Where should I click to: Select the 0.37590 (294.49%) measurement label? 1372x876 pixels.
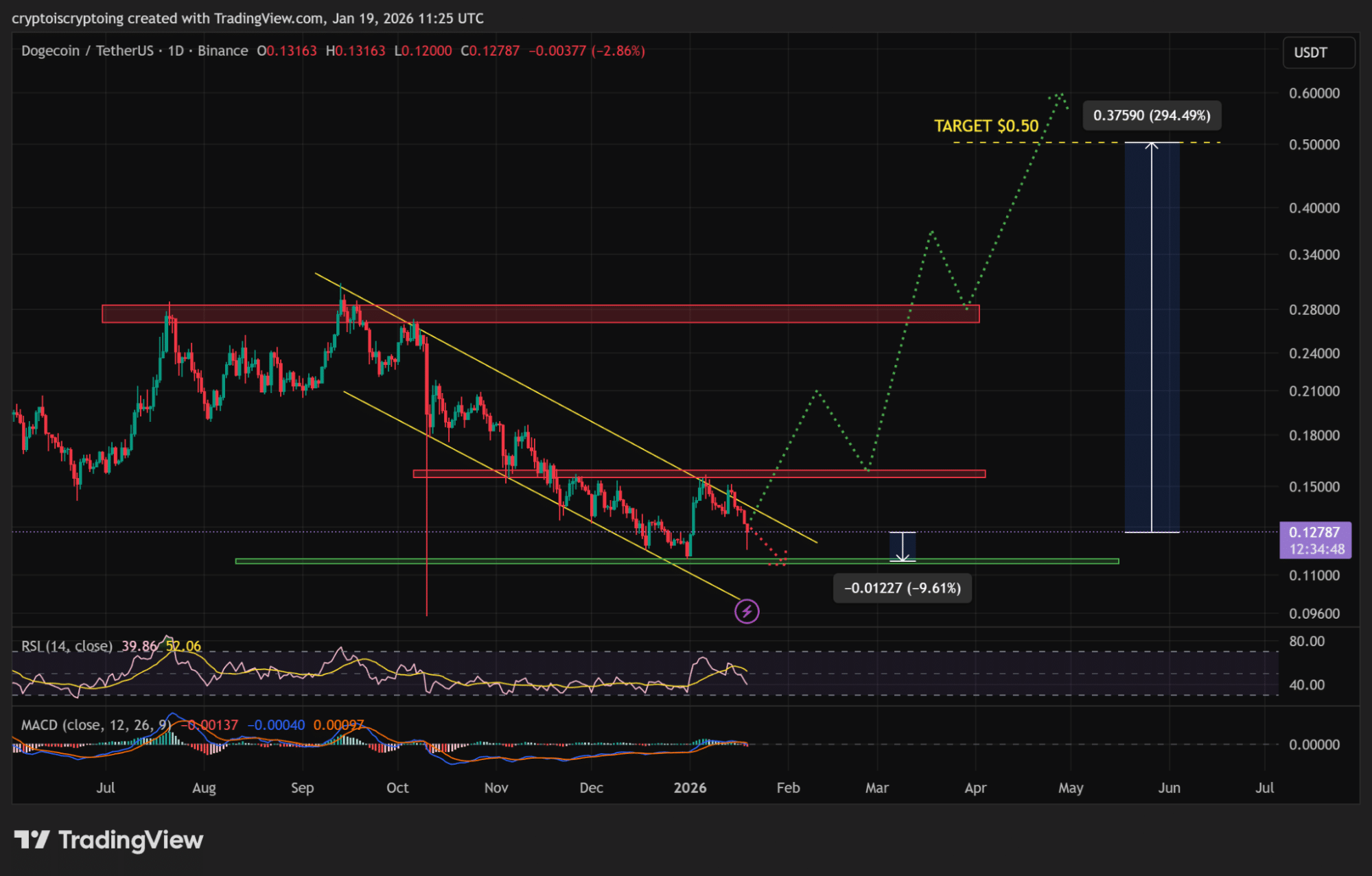[1151, 115]
